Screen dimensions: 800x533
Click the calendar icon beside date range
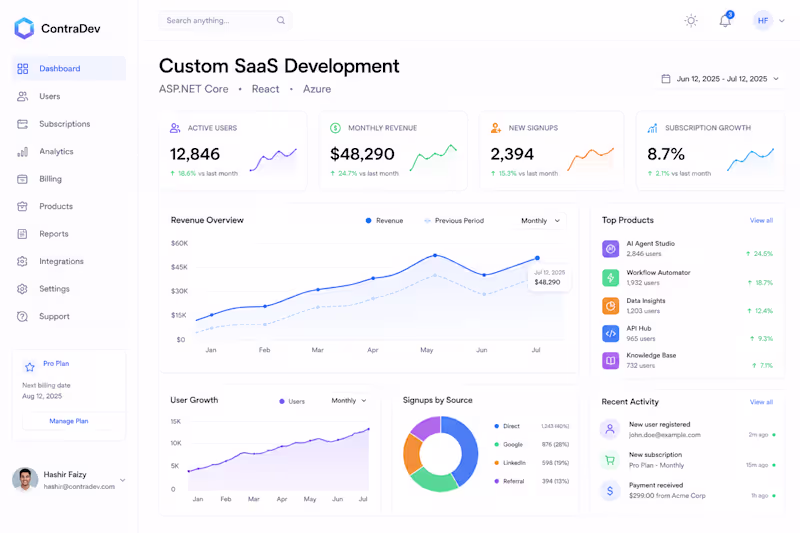pyautogui.click(x=666, y=79)
